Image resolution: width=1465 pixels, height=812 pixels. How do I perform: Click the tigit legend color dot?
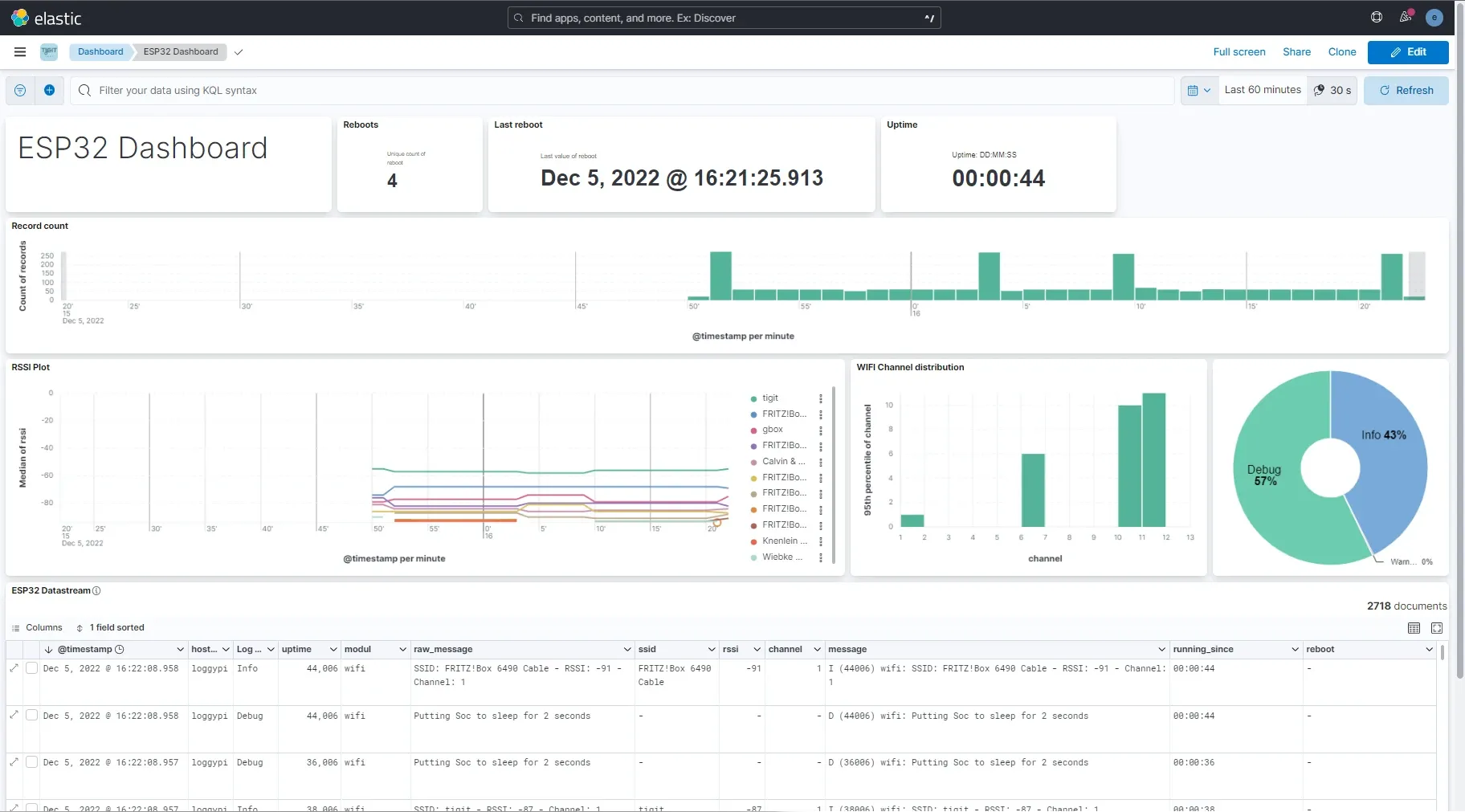(x=753, y=399)
